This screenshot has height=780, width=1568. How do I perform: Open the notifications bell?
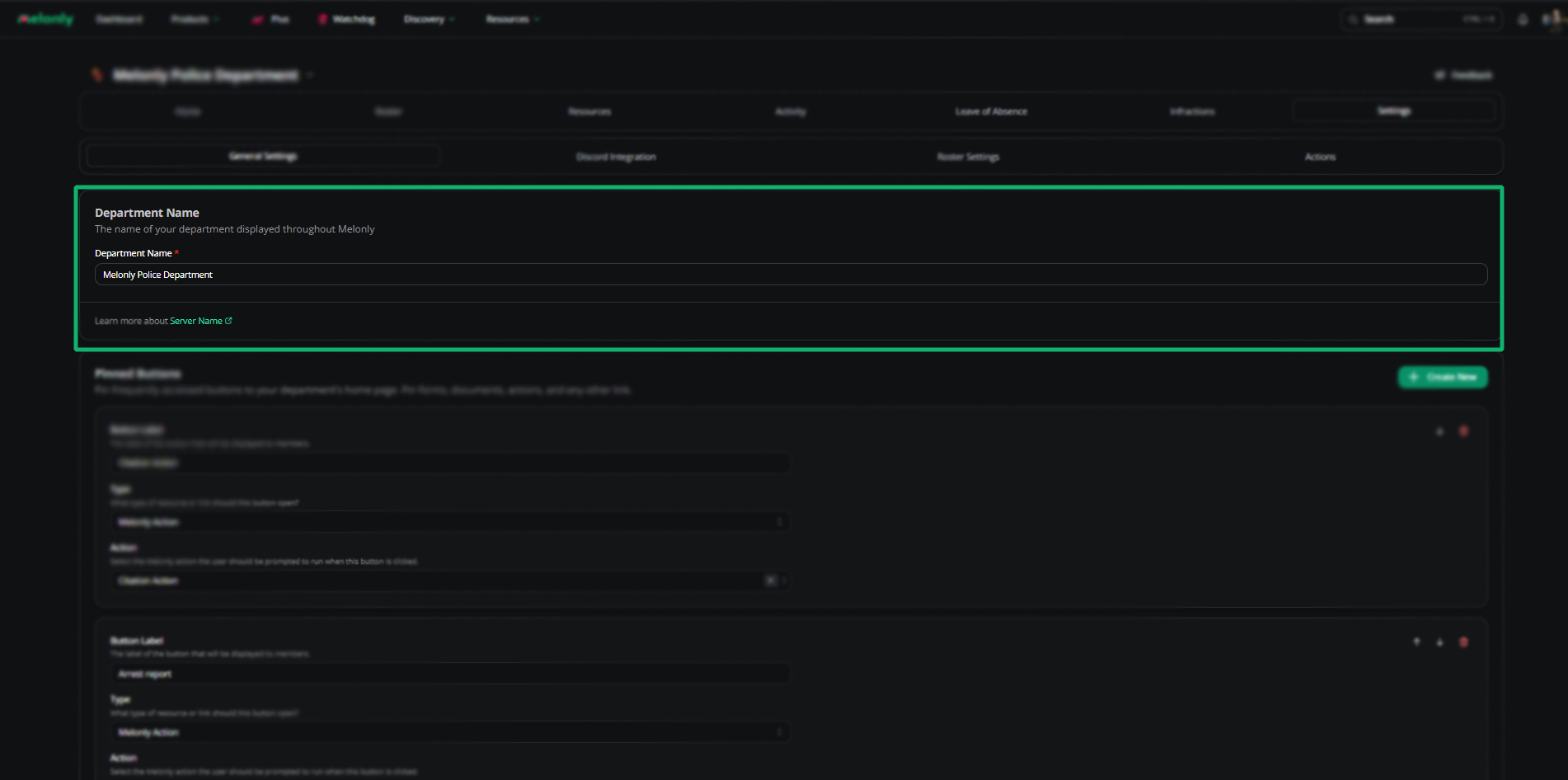point(1523,19)
